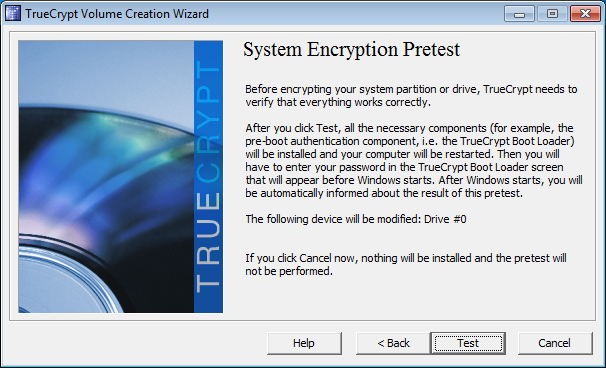Start the pretest with the Test button
This screenshot has height=368, width=606.
coord(468,343)
